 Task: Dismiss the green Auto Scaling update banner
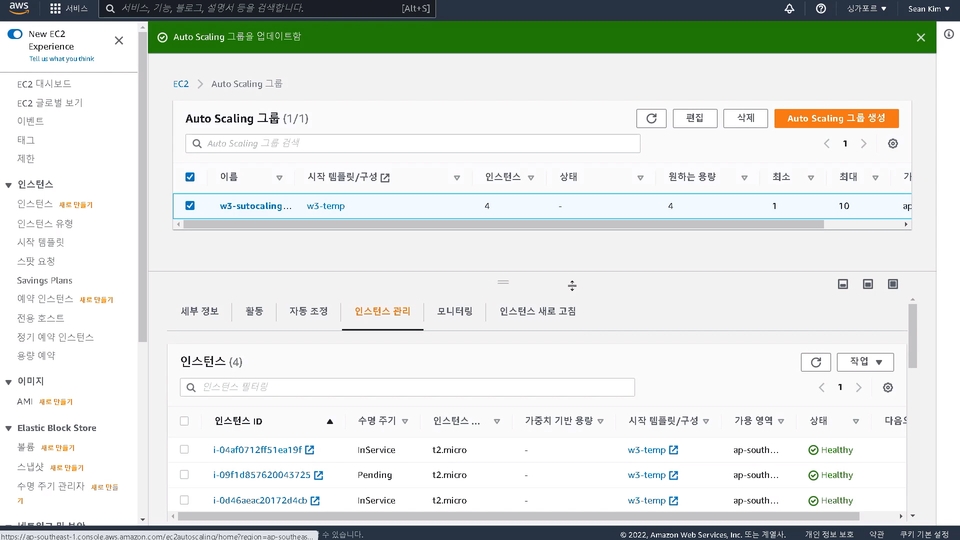[921, 37]
